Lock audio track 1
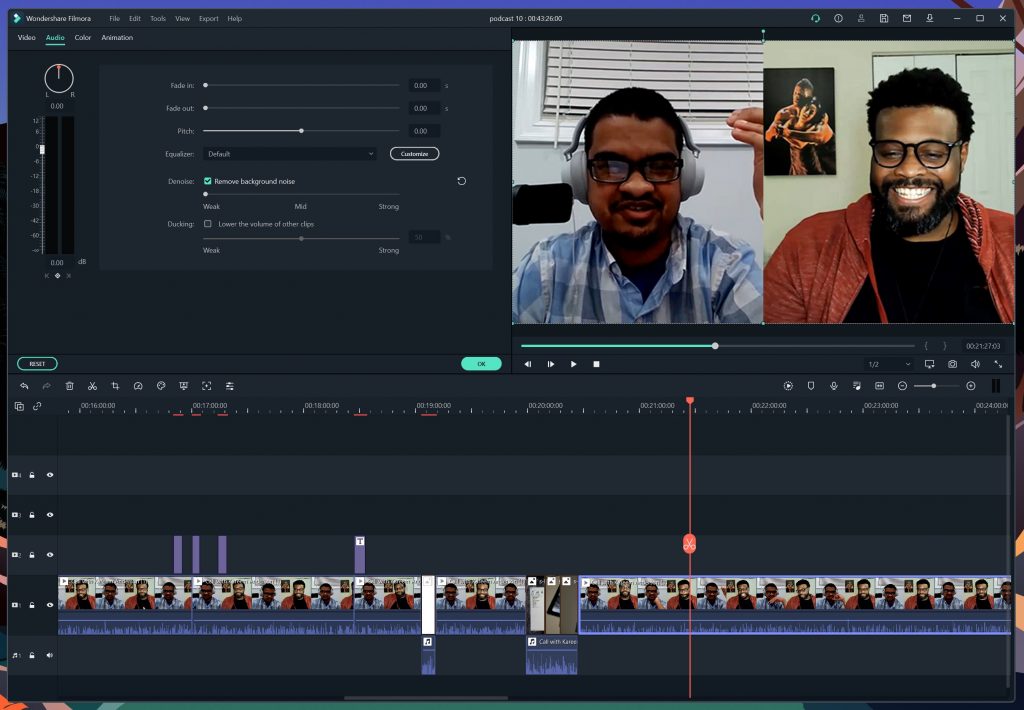Screen dimensions: 1024x710 pos(32,655)
